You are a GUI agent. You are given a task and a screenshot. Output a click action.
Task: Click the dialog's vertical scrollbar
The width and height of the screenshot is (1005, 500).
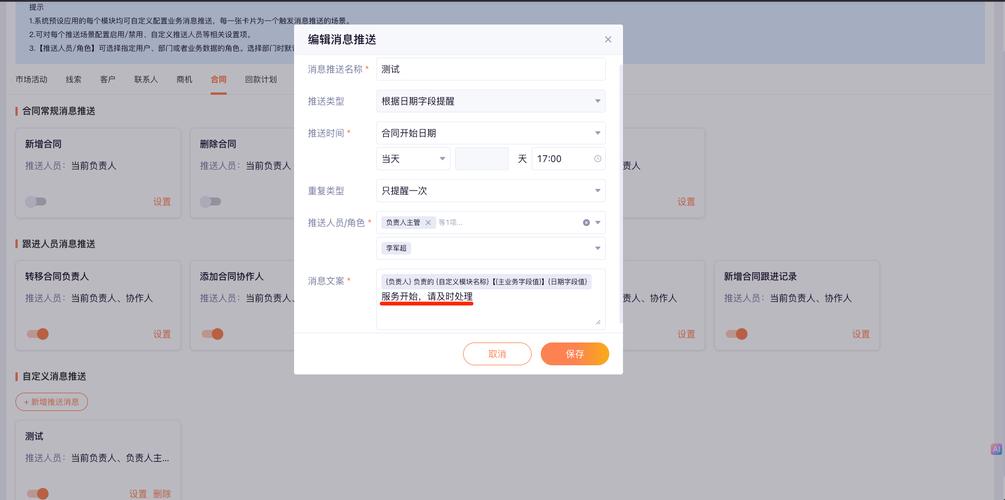pyautogui.click(x=620, y=192)
